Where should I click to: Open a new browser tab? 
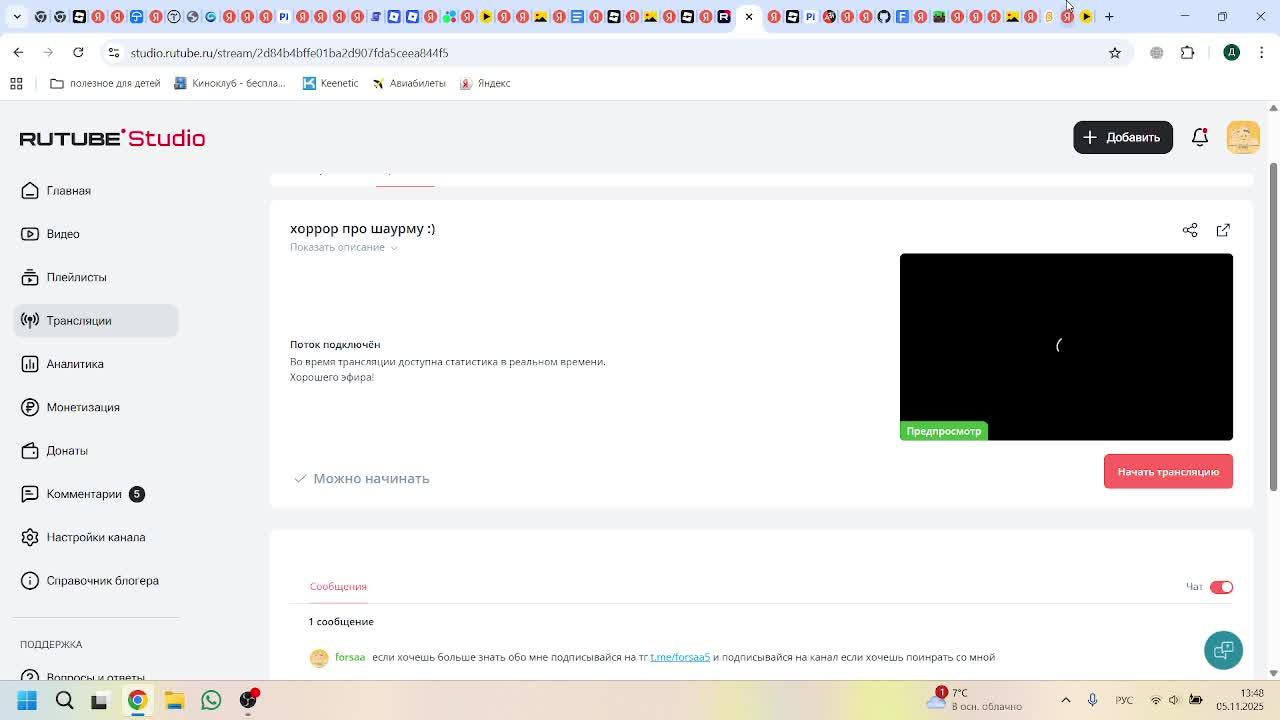point(1109,16)
